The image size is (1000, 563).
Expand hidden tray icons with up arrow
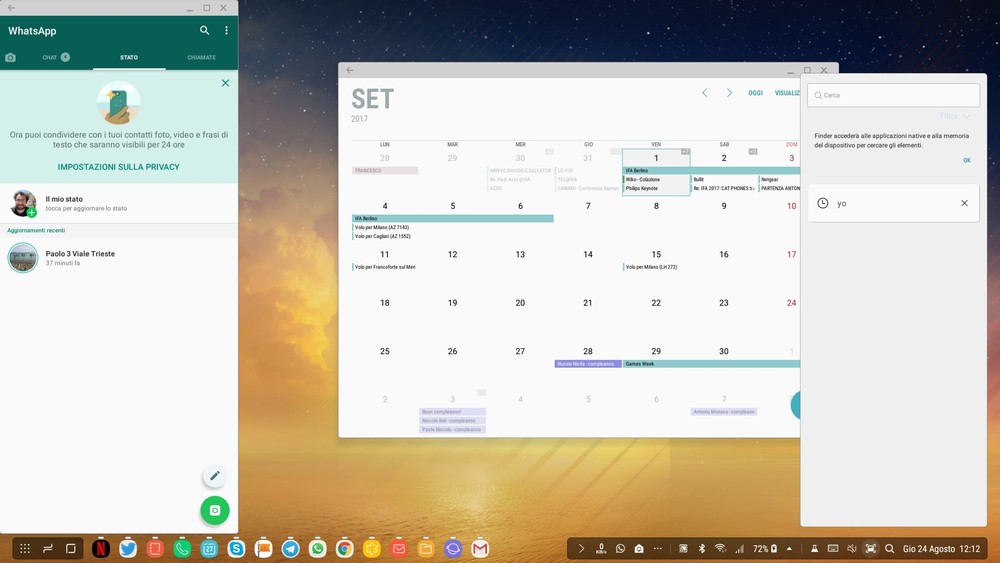coord(789,549)
